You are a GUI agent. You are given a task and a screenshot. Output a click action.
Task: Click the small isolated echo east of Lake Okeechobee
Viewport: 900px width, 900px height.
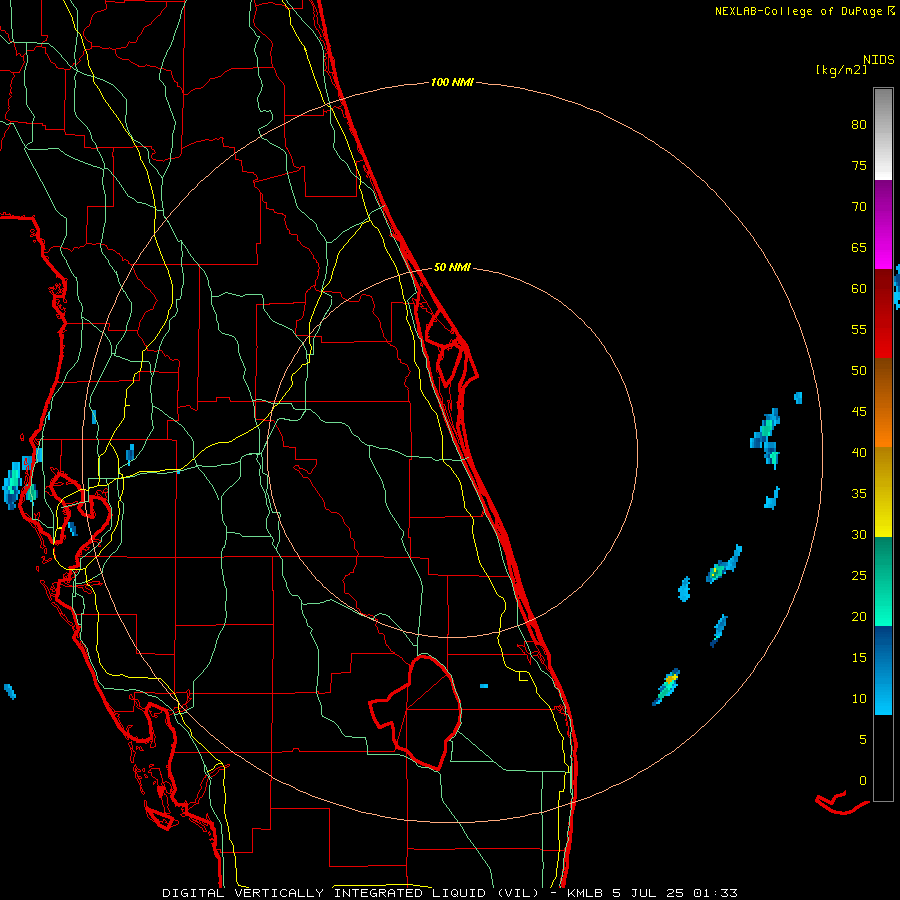click(484, 686)
